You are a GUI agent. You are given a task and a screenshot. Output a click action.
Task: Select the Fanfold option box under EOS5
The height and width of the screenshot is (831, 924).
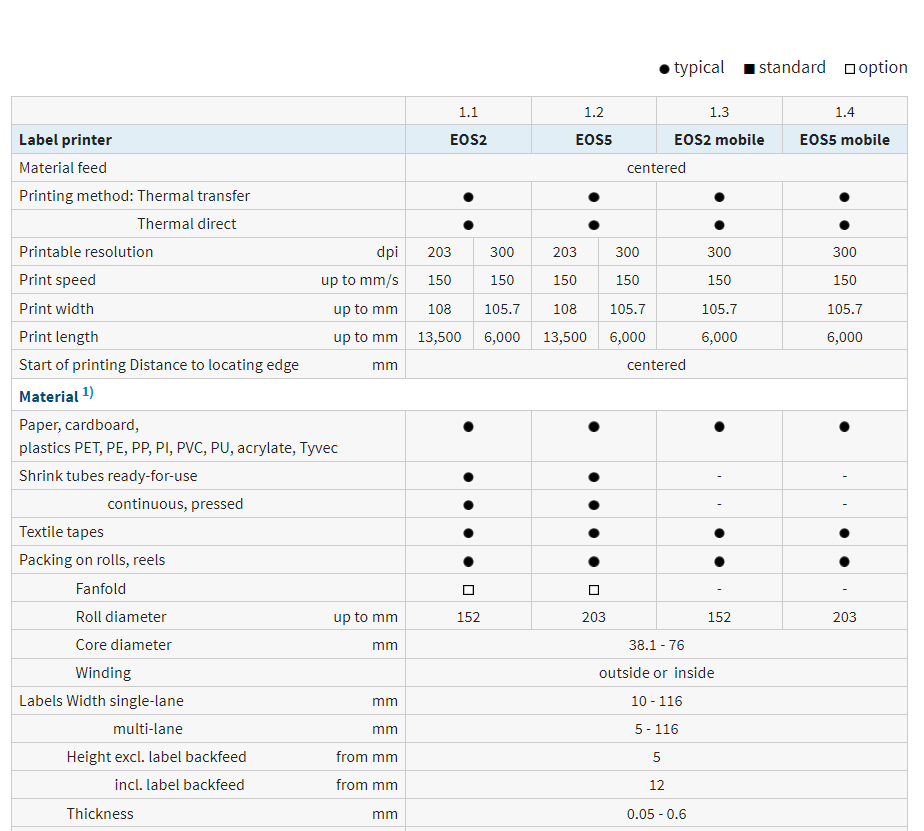pyautogui.click(x=594, y=589)
